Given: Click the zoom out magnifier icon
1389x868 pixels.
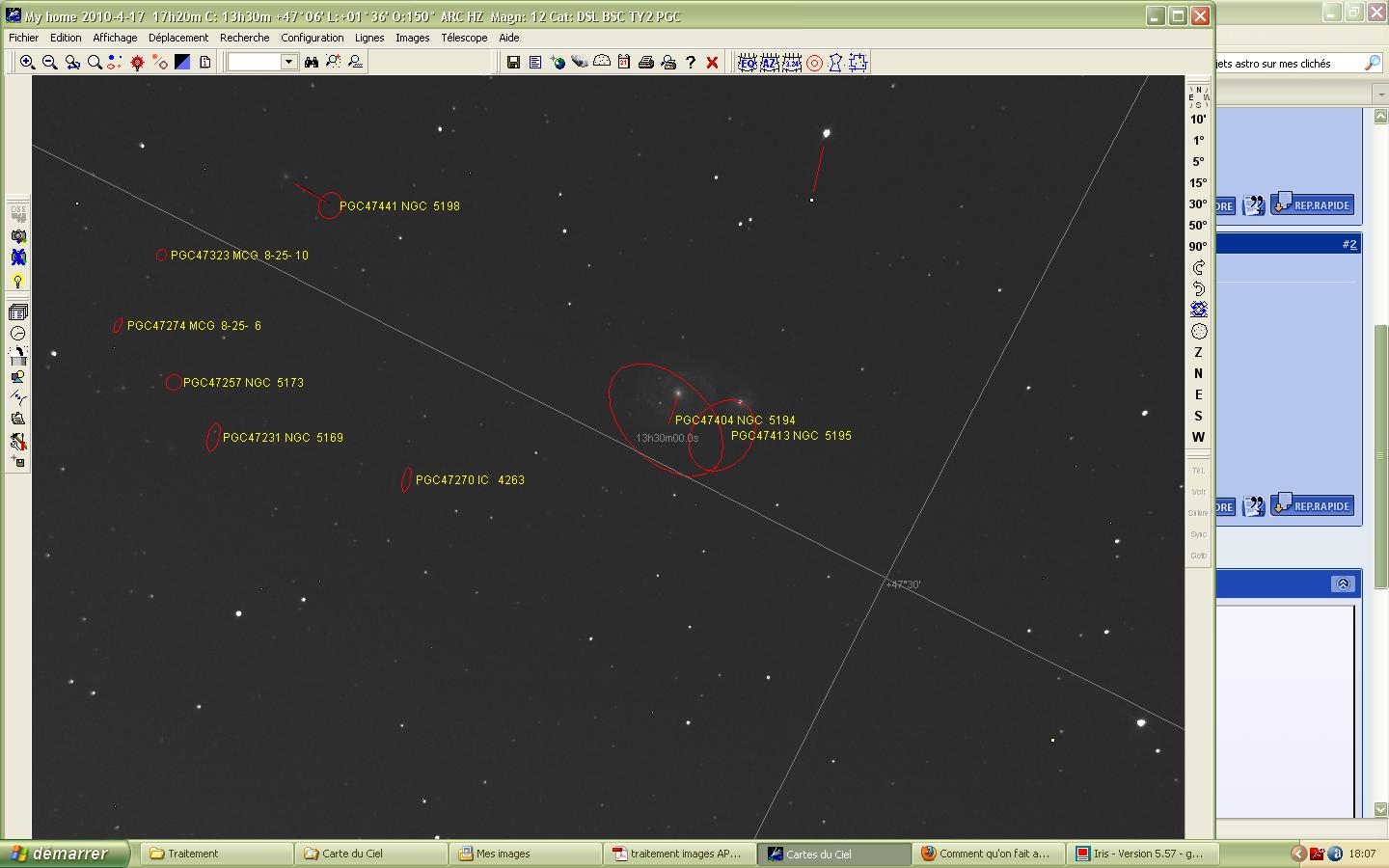Looking at the screenshot, I should click(x=50, y=62).
